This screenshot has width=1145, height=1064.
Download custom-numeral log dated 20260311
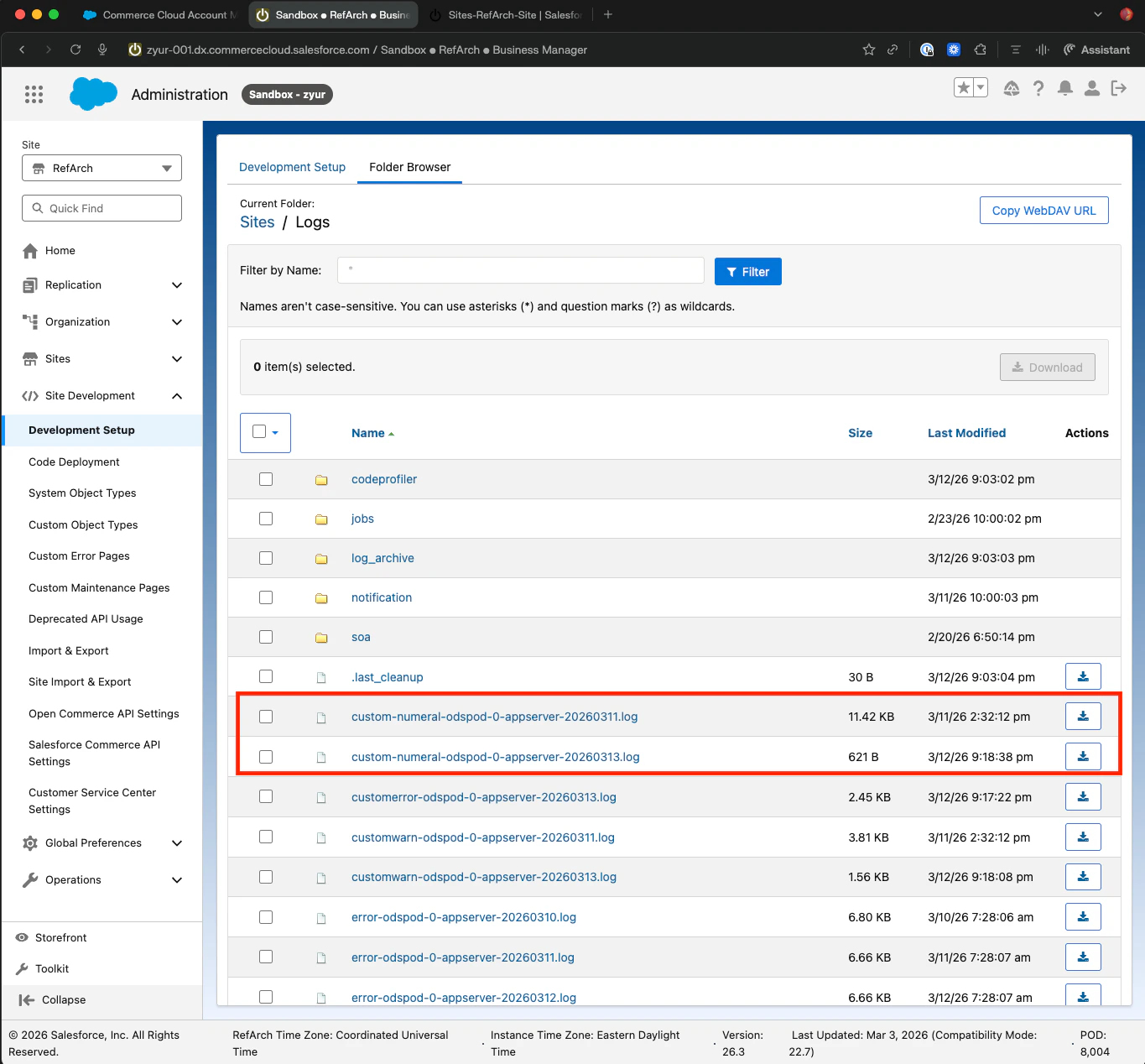pos(1083,716)
